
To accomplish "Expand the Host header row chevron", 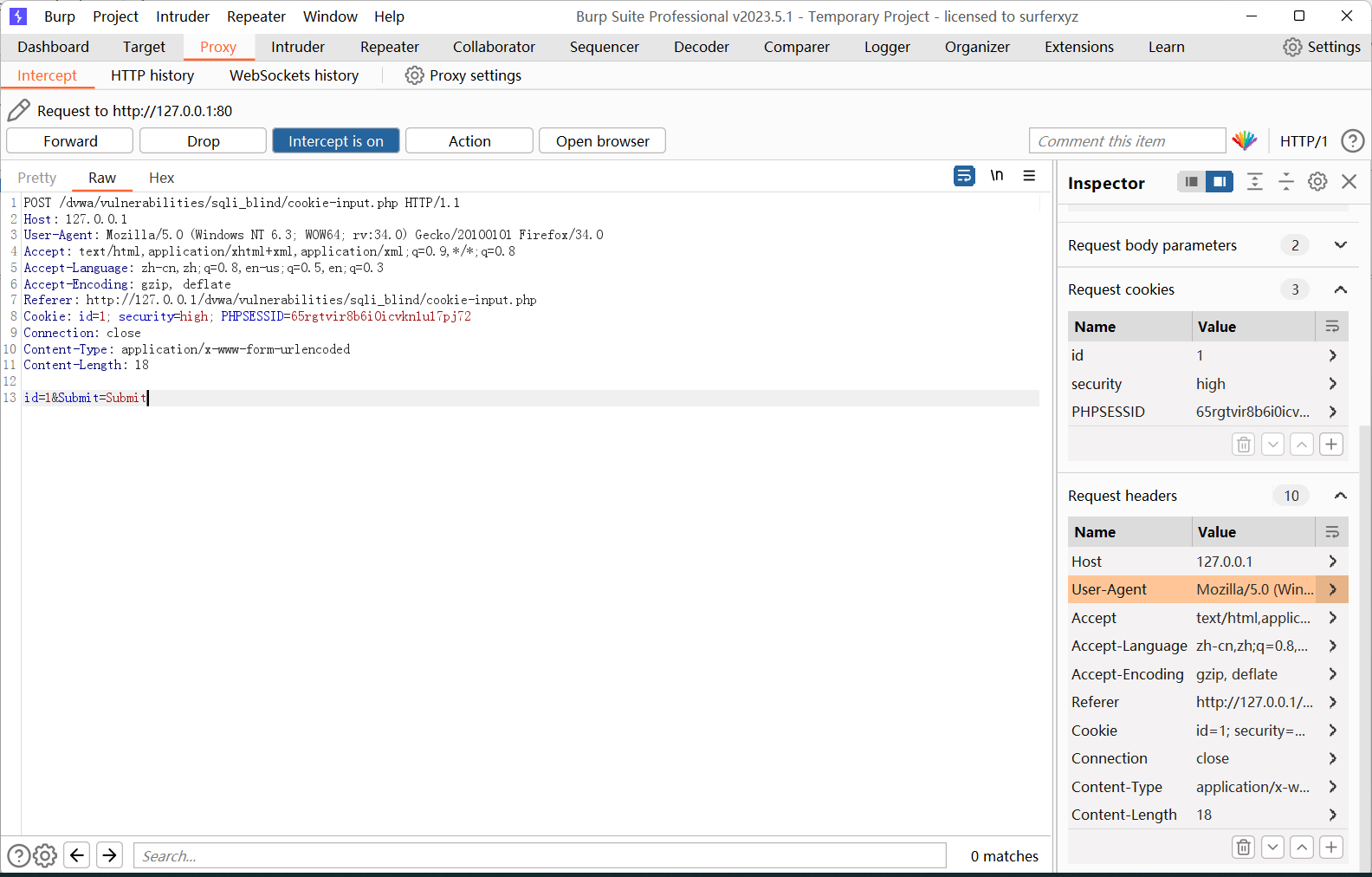I will pos(1332,562).
